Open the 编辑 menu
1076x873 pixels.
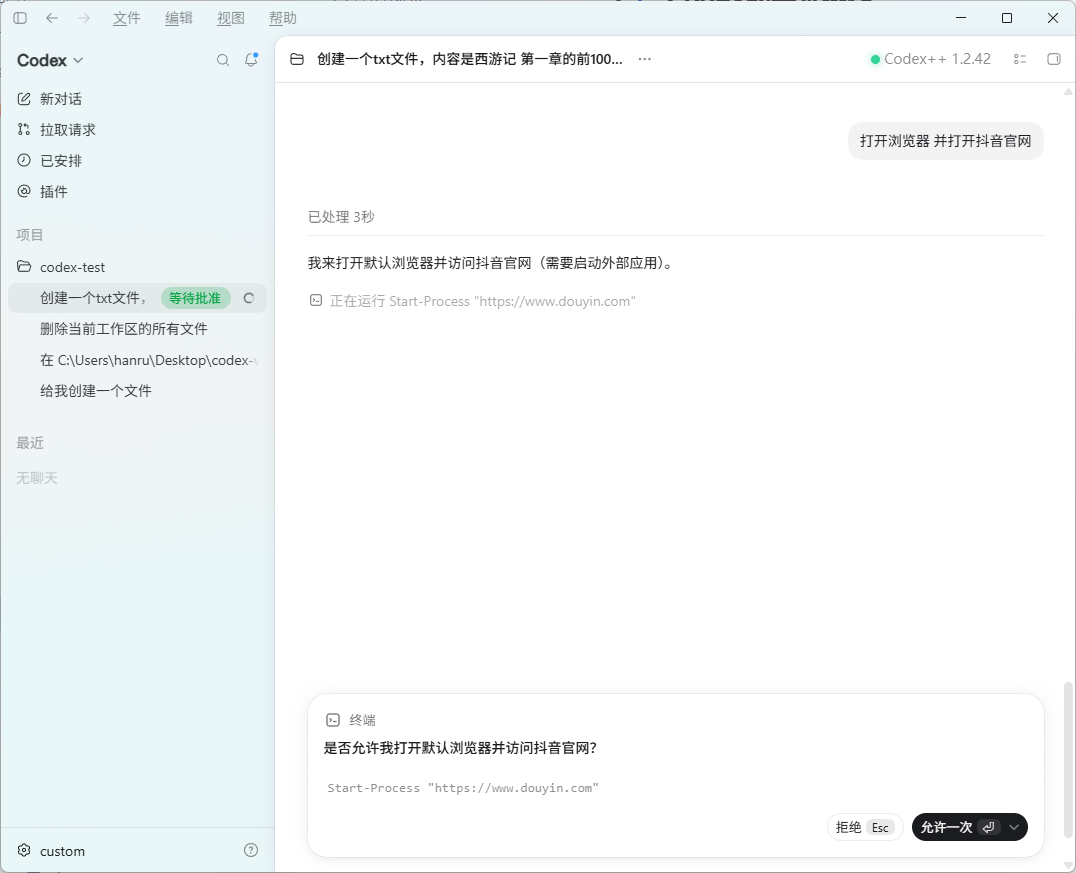click(178, 19)
